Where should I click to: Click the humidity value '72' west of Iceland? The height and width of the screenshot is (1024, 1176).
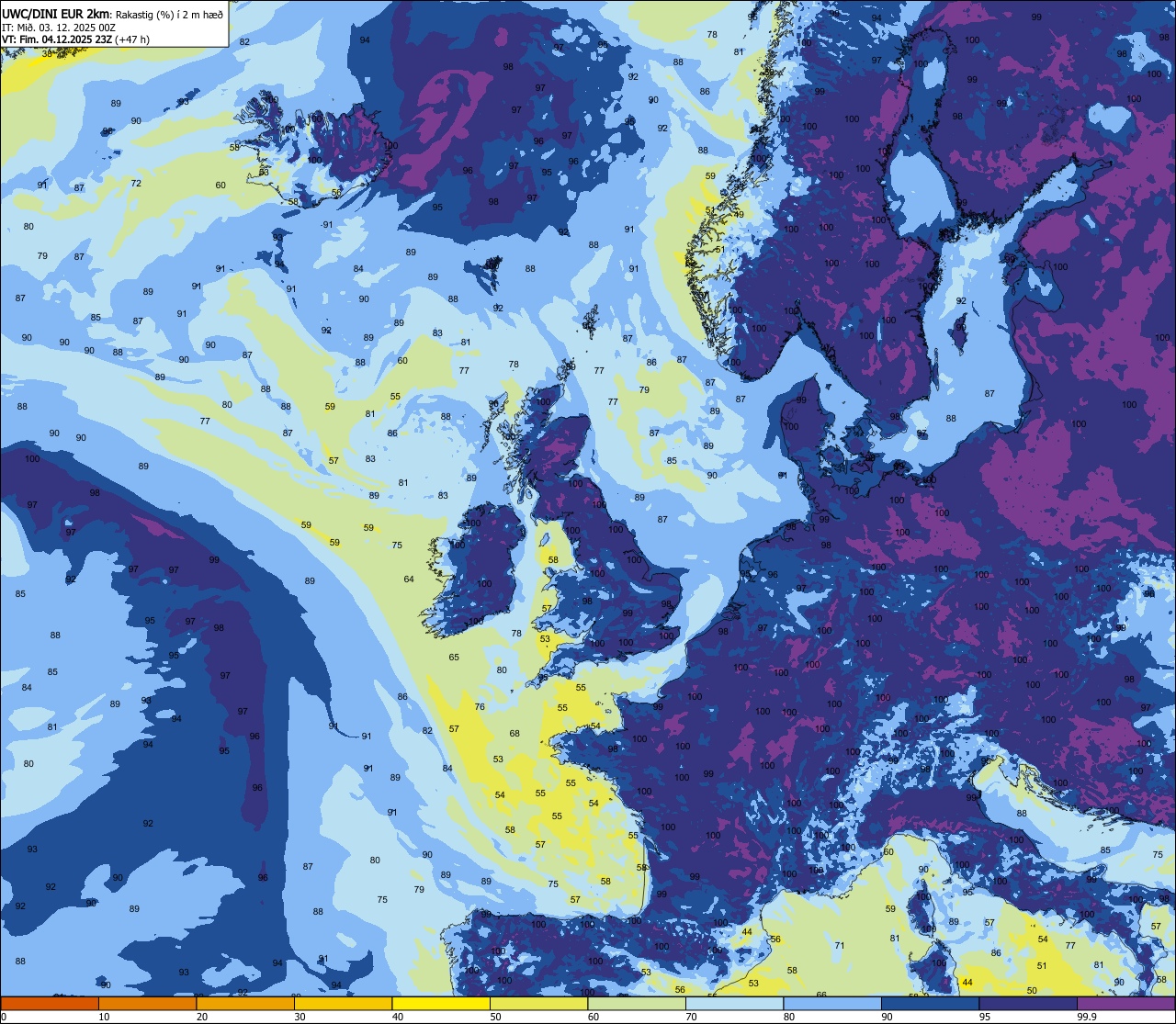tap(136, 184)
